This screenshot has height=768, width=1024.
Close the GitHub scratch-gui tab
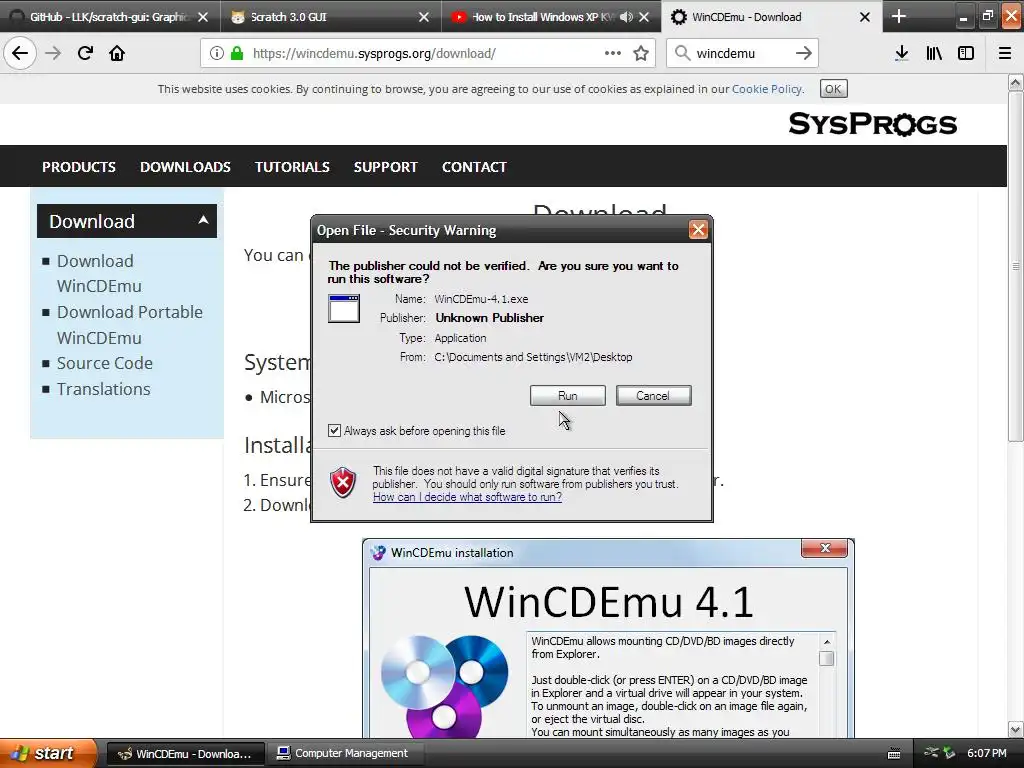click(203, 17)
